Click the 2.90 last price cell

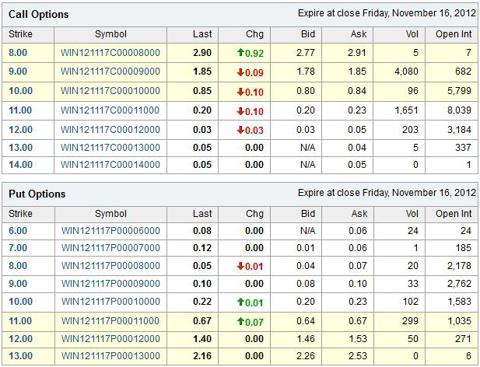click(x=202, y=53)
